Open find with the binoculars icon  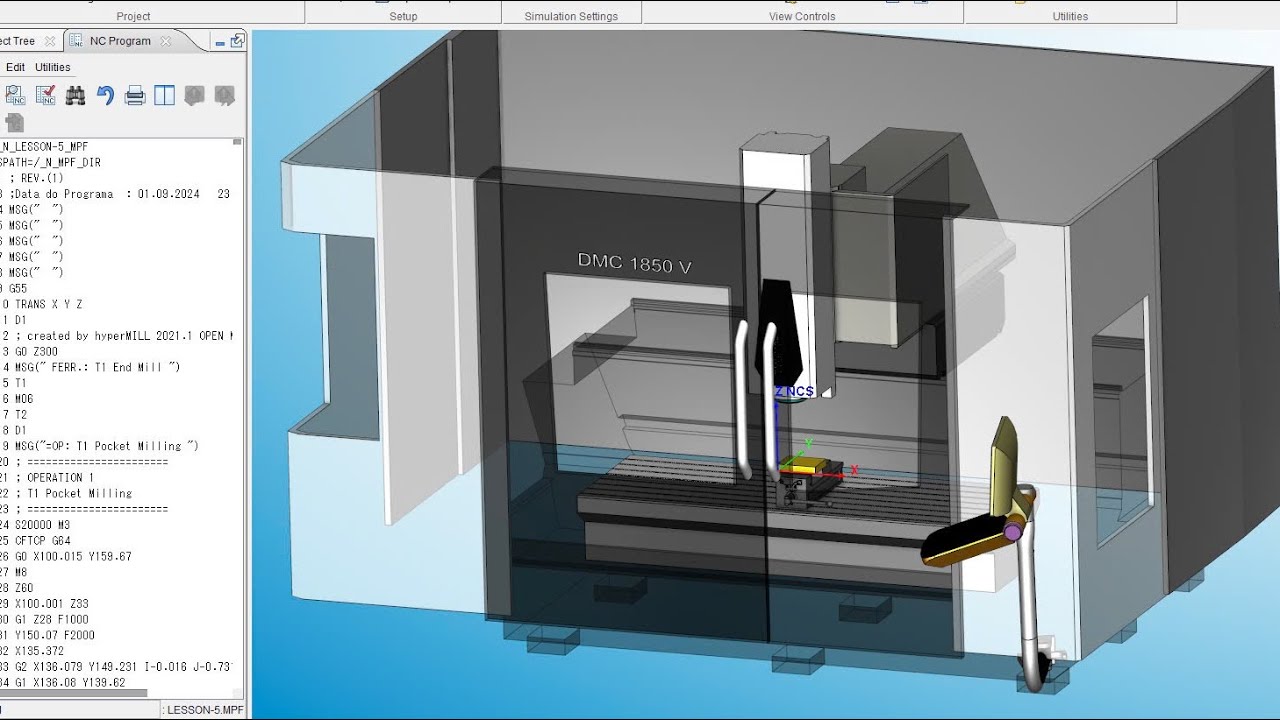click(x=75, y=95)
